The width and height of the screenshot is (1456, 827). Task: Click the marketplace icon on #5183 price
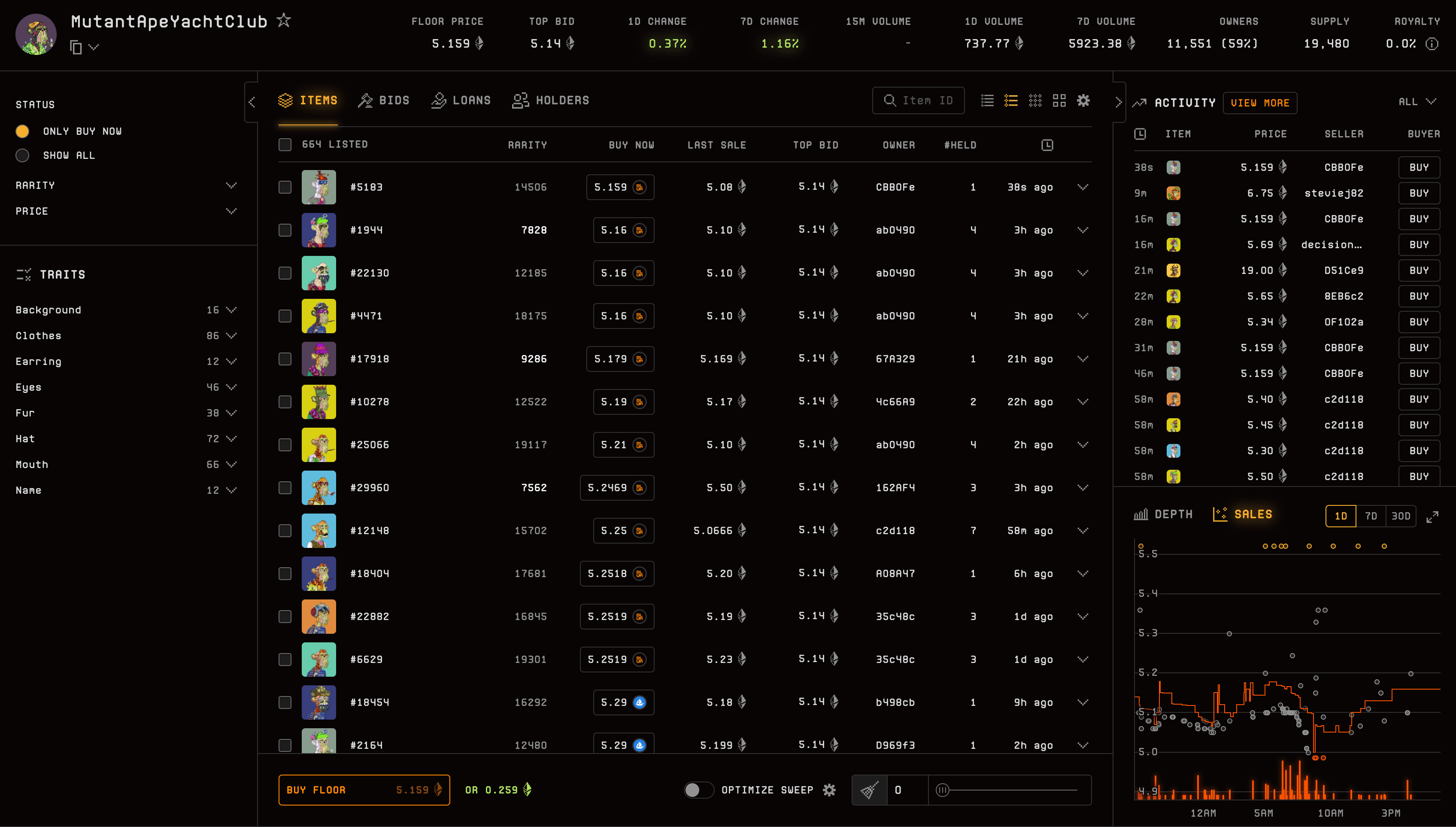(640, 188)
